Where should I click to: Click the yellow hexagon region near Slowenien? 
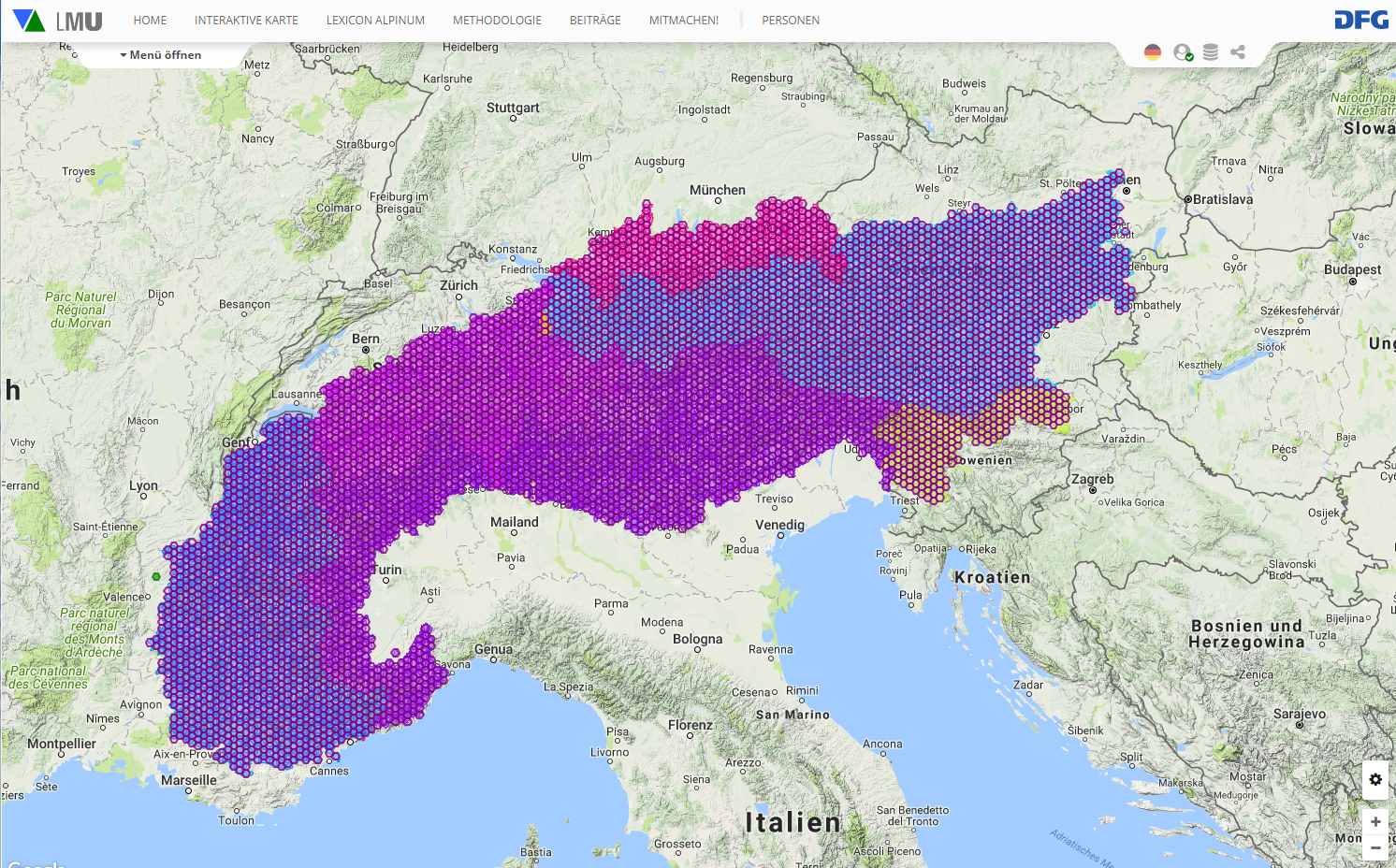click(x=917, y=449)
